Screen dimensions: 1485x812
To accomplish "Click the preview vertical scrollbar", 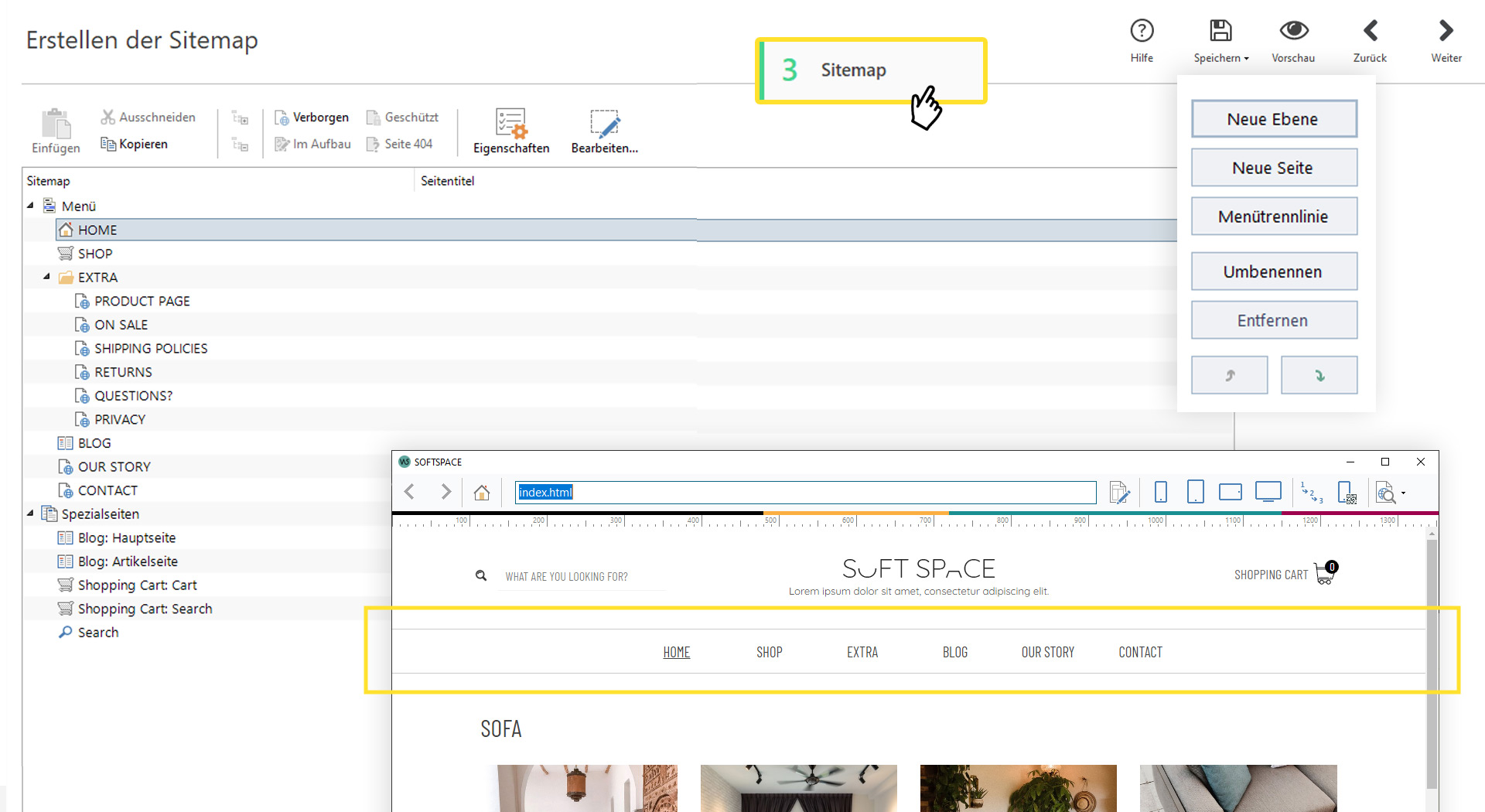I will coord(1432,665).
